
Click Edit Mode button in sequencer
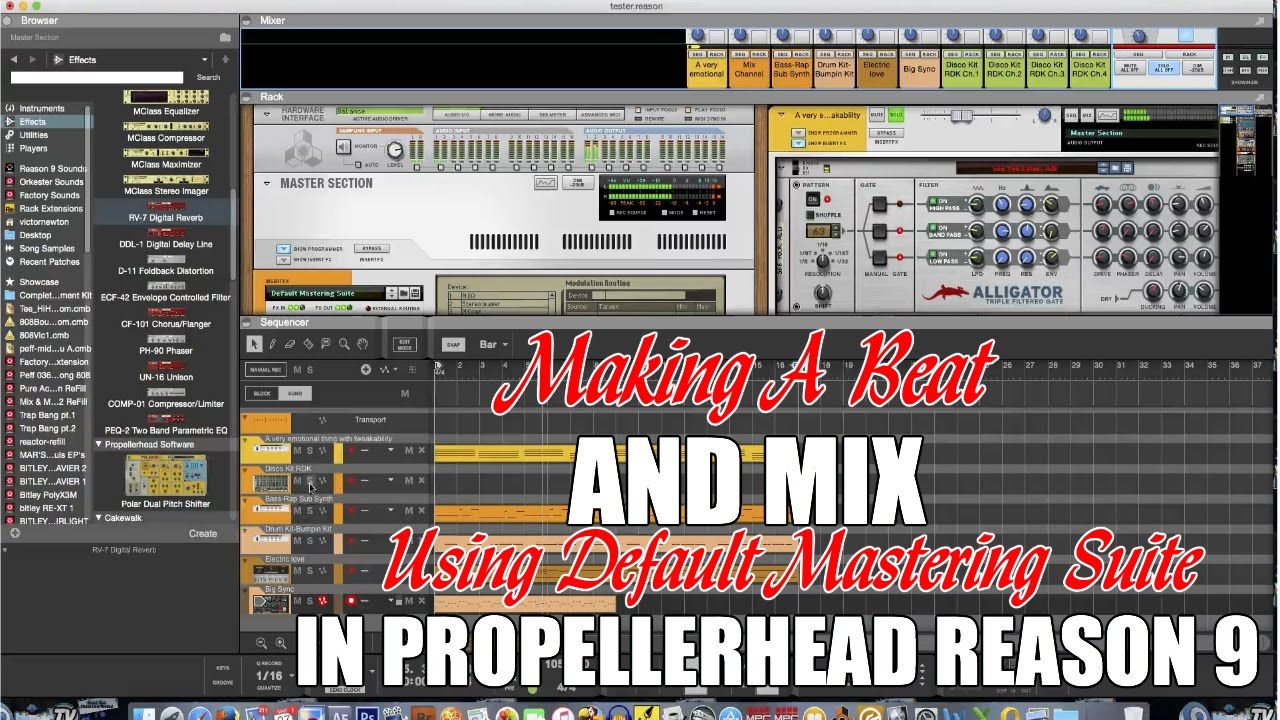(x=405, y=344)
